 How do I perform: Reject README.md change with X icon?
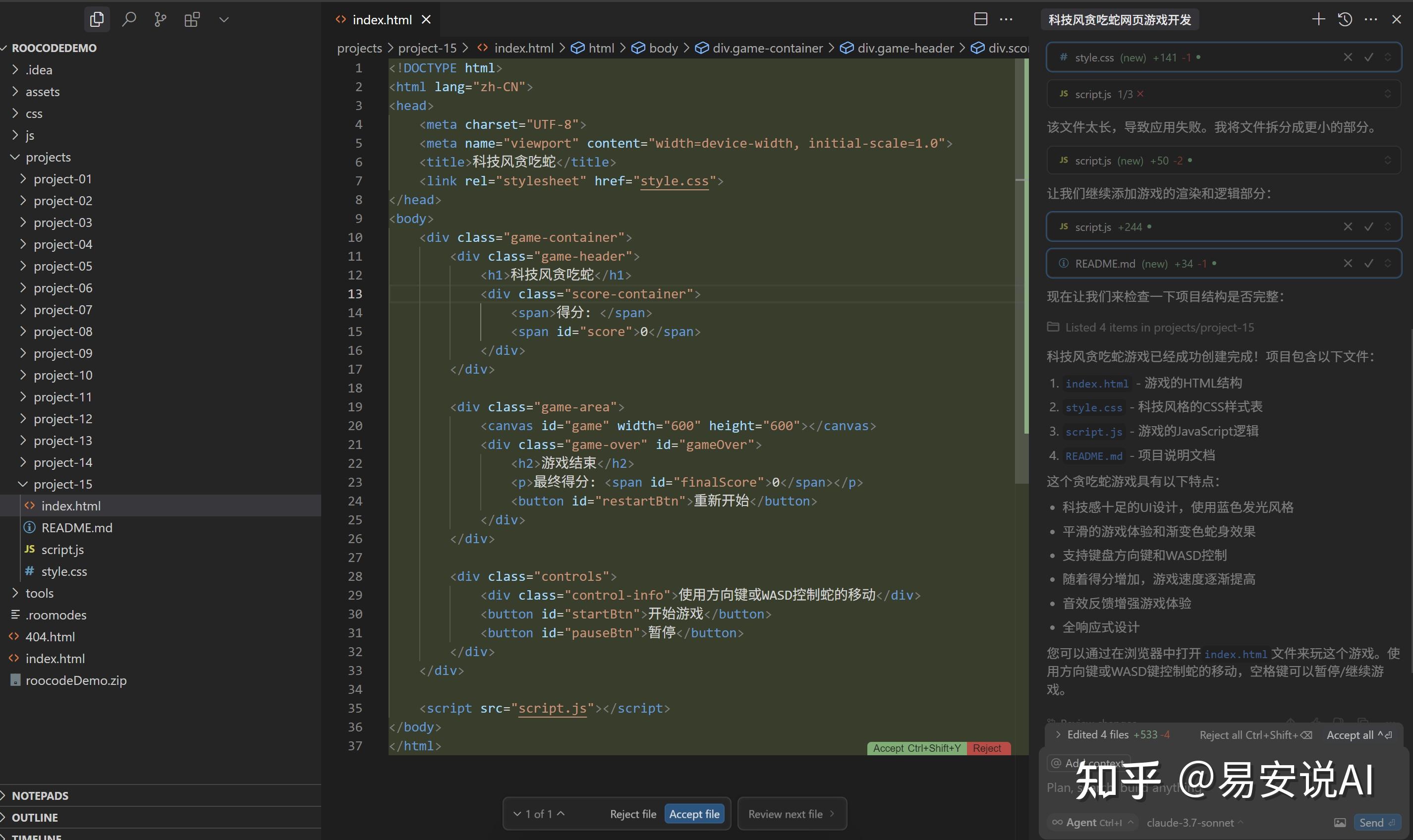(x=1348, y=263)
